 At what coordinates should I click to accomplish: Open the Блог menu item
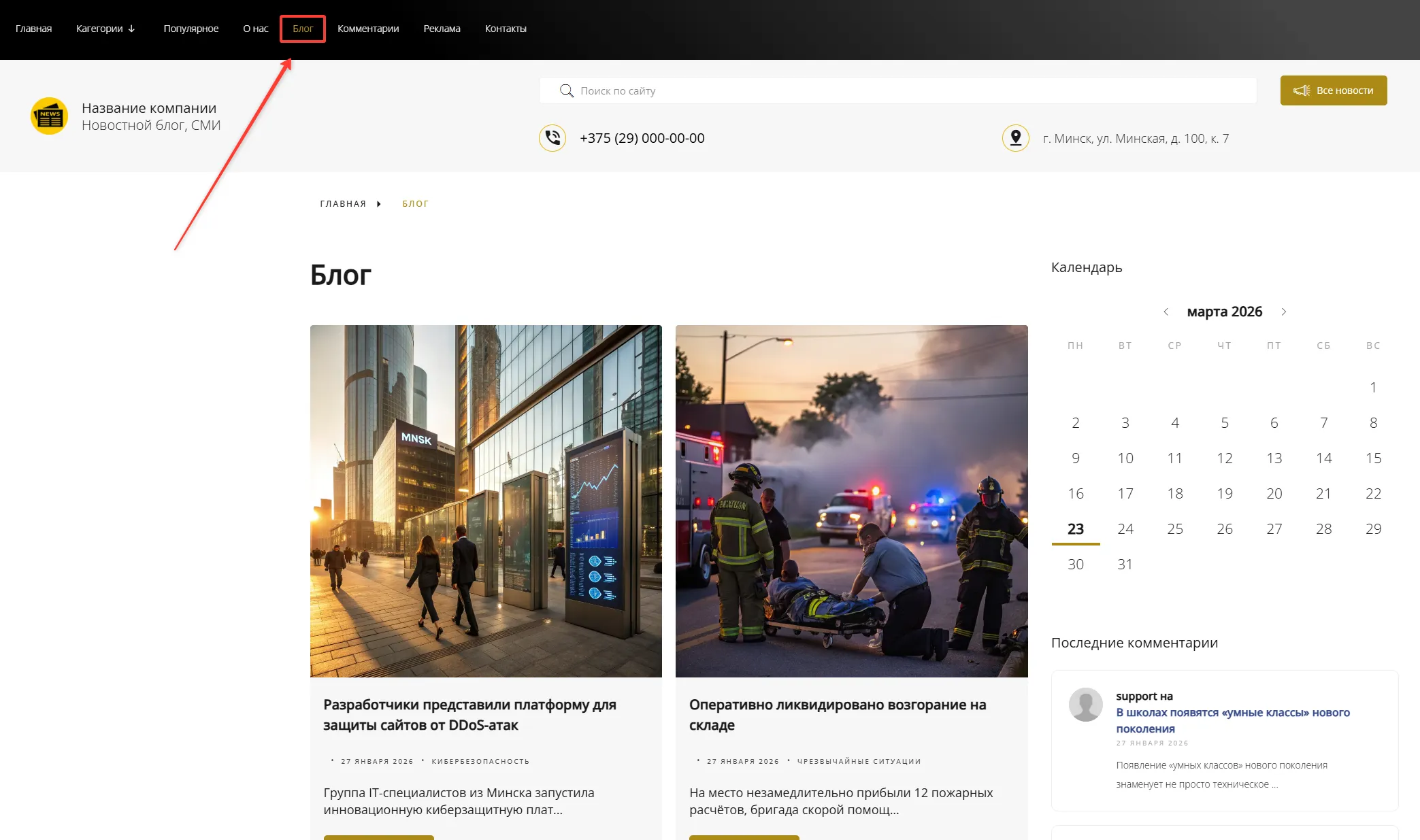(x=303, y=29)
